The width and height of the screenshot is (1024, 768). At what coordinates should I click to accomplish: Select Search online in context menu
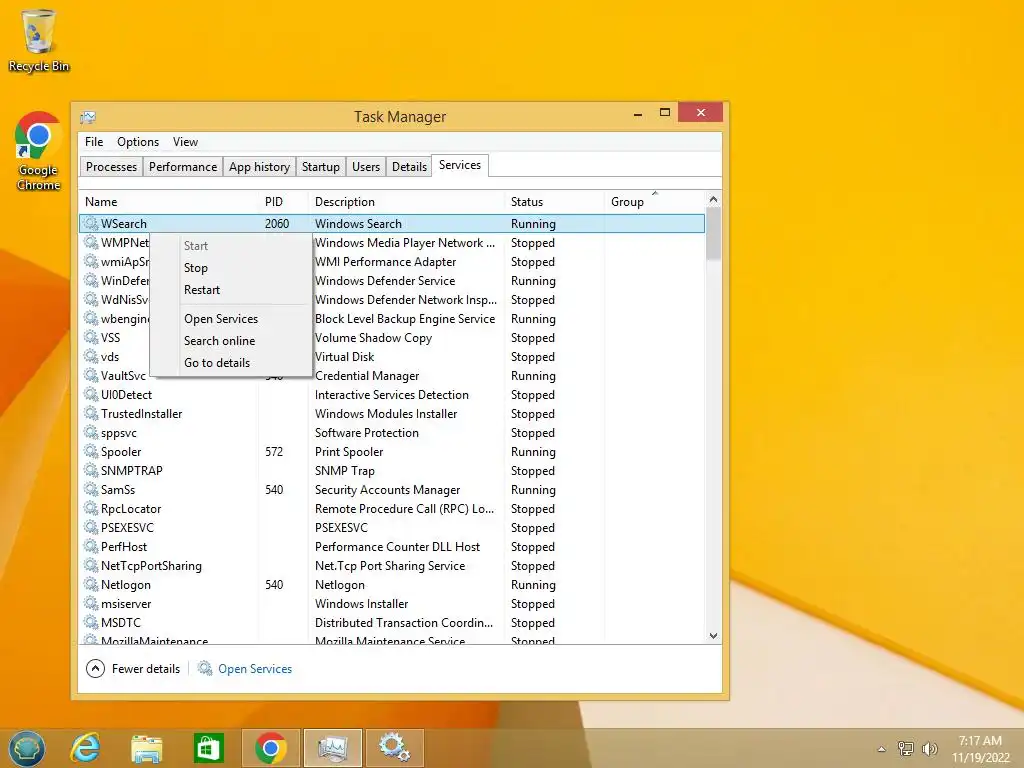click(231, 341)
